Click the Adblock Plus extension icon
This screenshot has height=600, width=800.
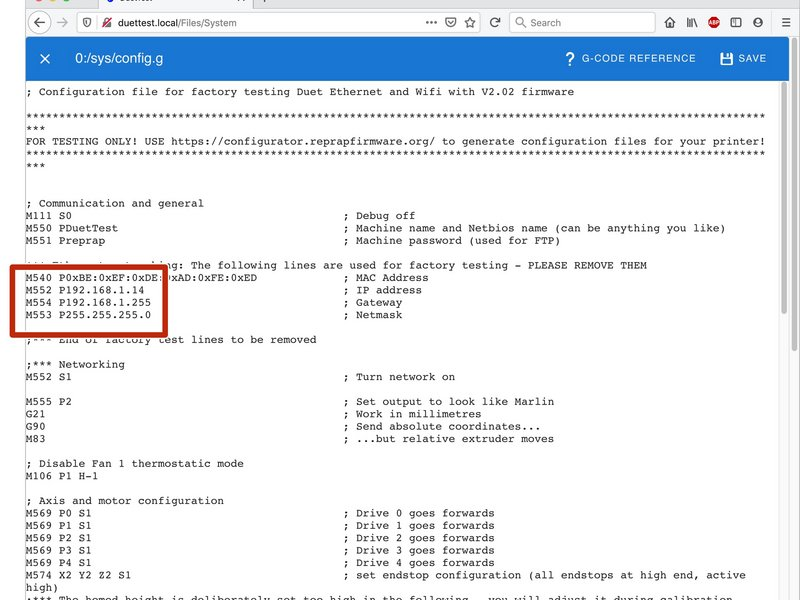tap(714, 22)
